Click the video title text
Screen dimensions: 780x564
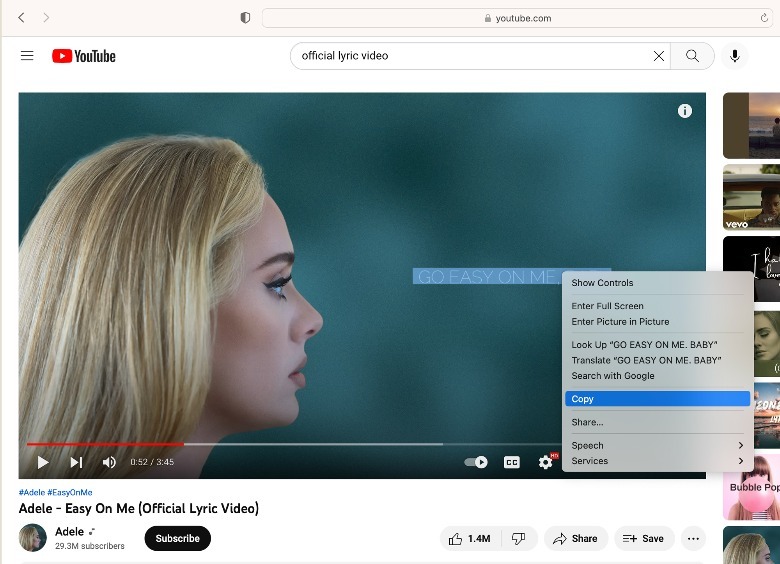pyautogui.click(x=139, y=509)
